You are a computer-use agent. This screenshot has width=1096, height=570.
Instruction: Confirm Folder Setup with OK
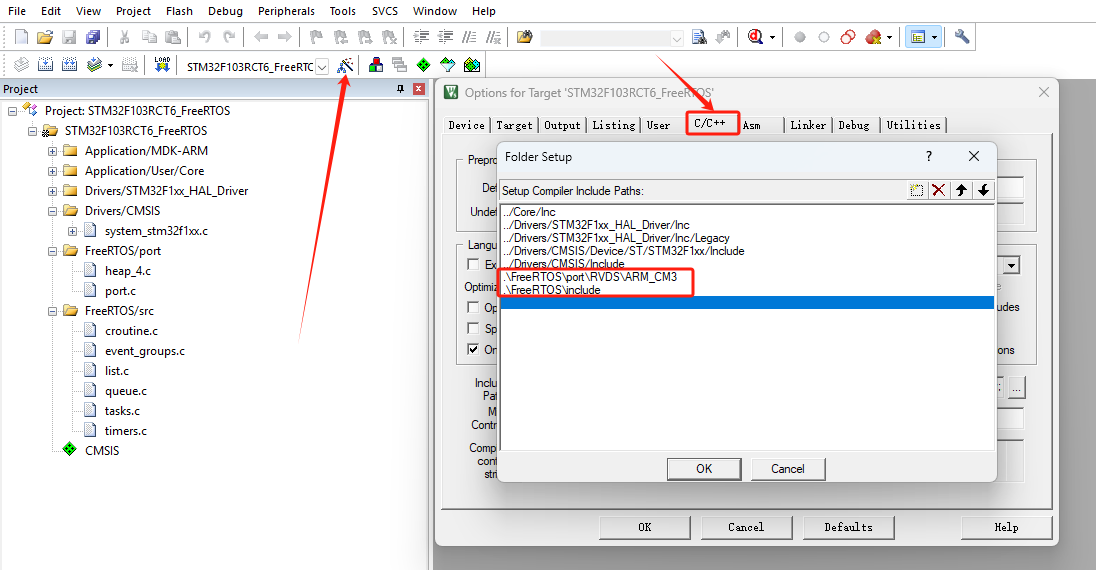click(x=704, y=469)
